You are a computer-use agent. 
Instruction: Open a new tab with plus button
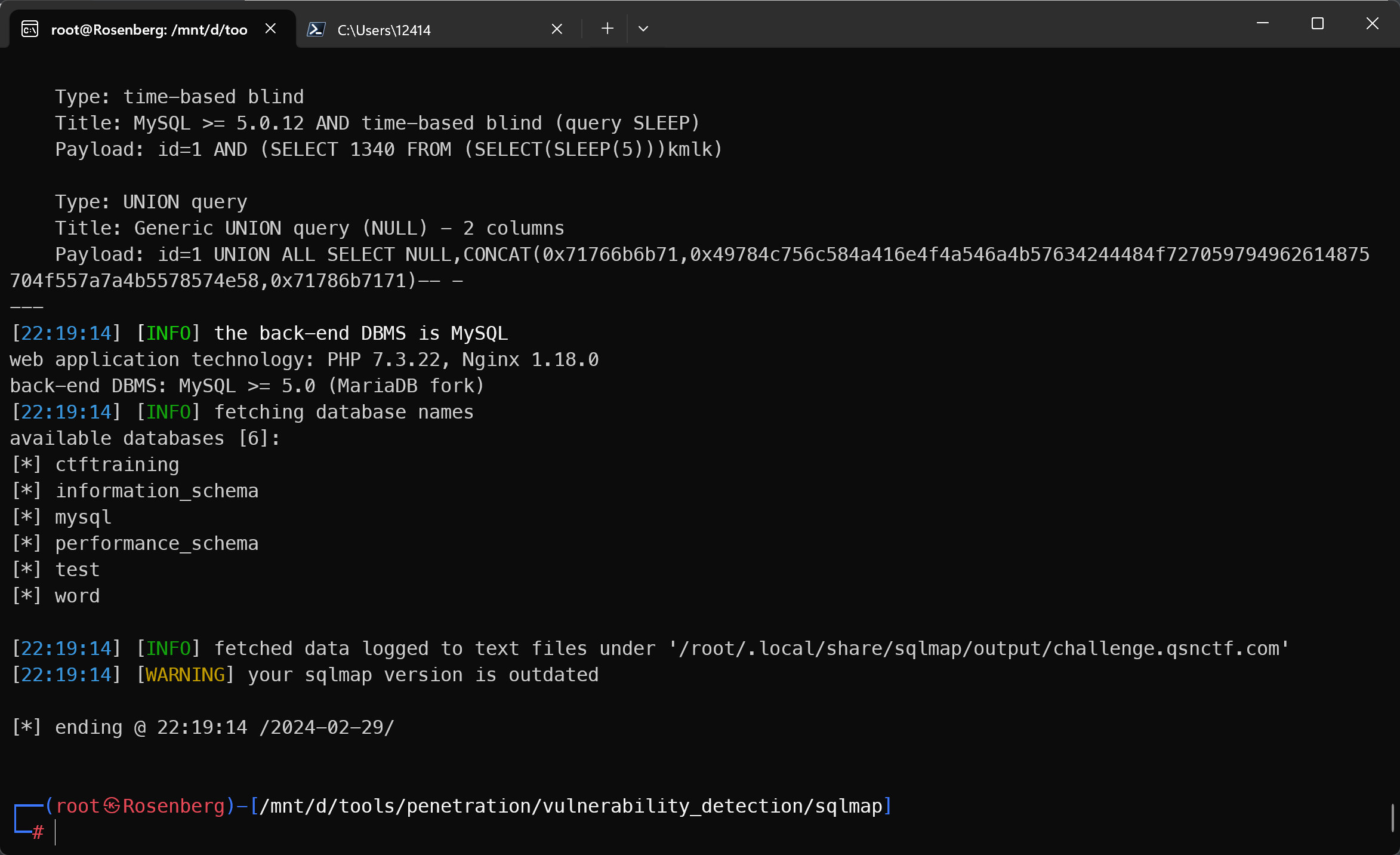tap(607, 29)
